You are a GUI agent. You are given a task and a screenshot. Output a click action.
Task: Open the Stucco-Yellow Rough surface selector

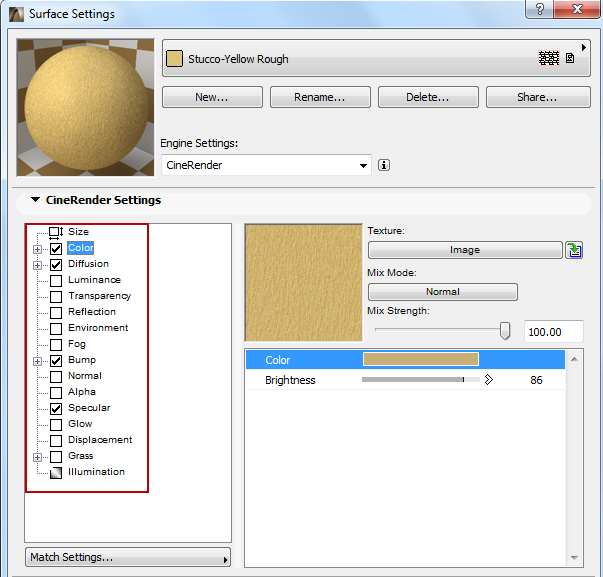pyautogui.click(x=376, y=58)
